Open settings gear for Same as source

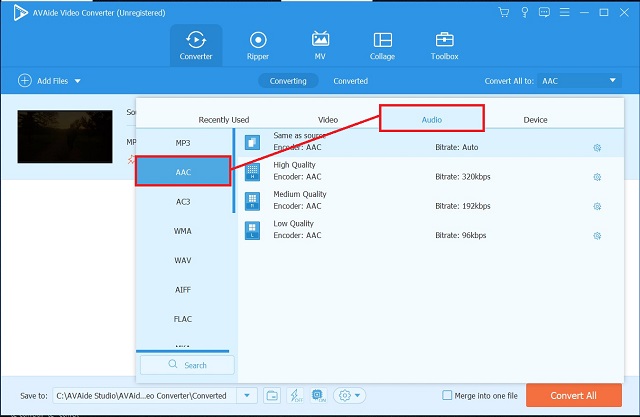pyautogui.click(x=597, y=147)
